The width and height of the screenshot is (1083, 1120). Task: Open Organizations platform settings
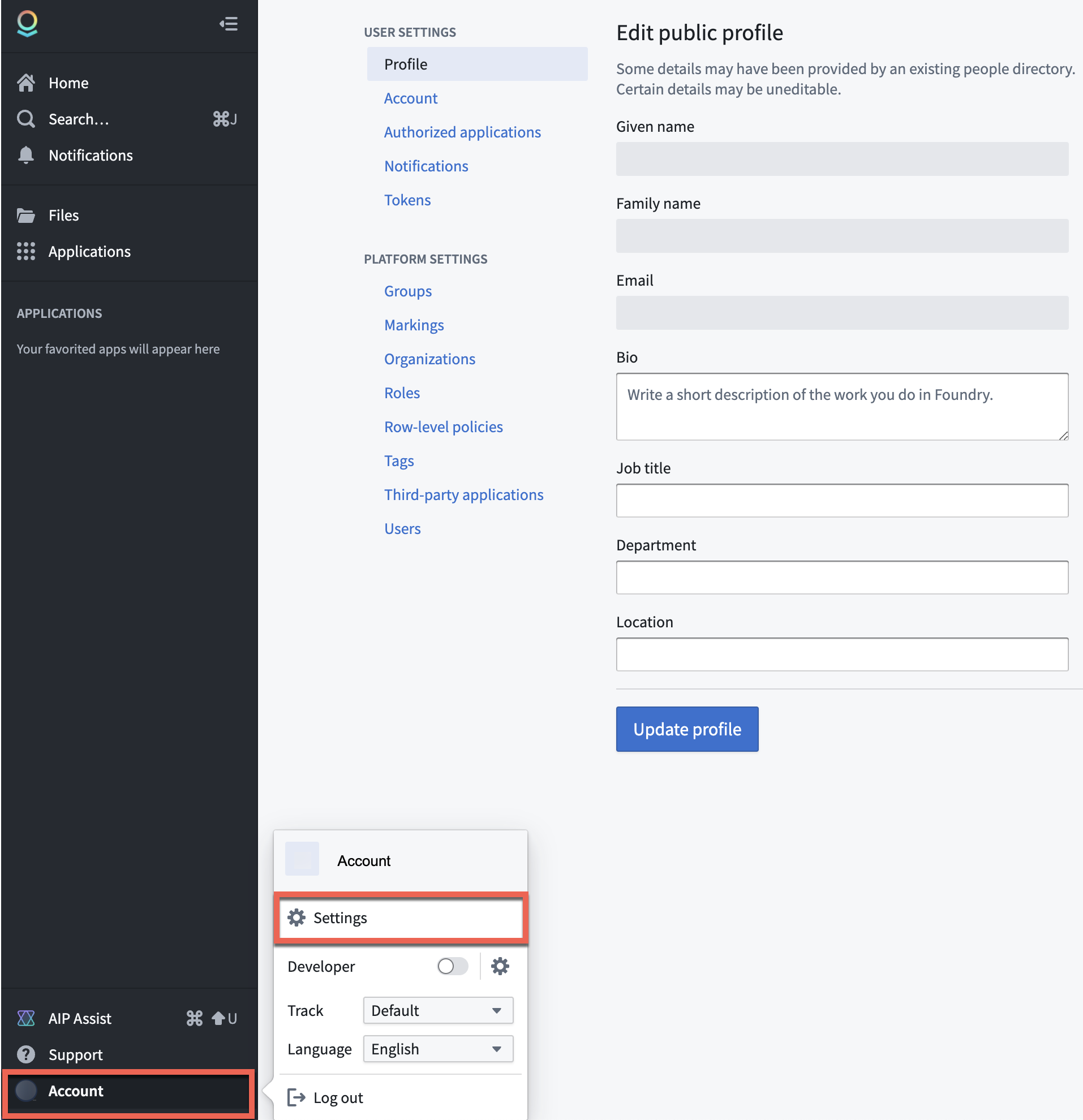[429, 359]
